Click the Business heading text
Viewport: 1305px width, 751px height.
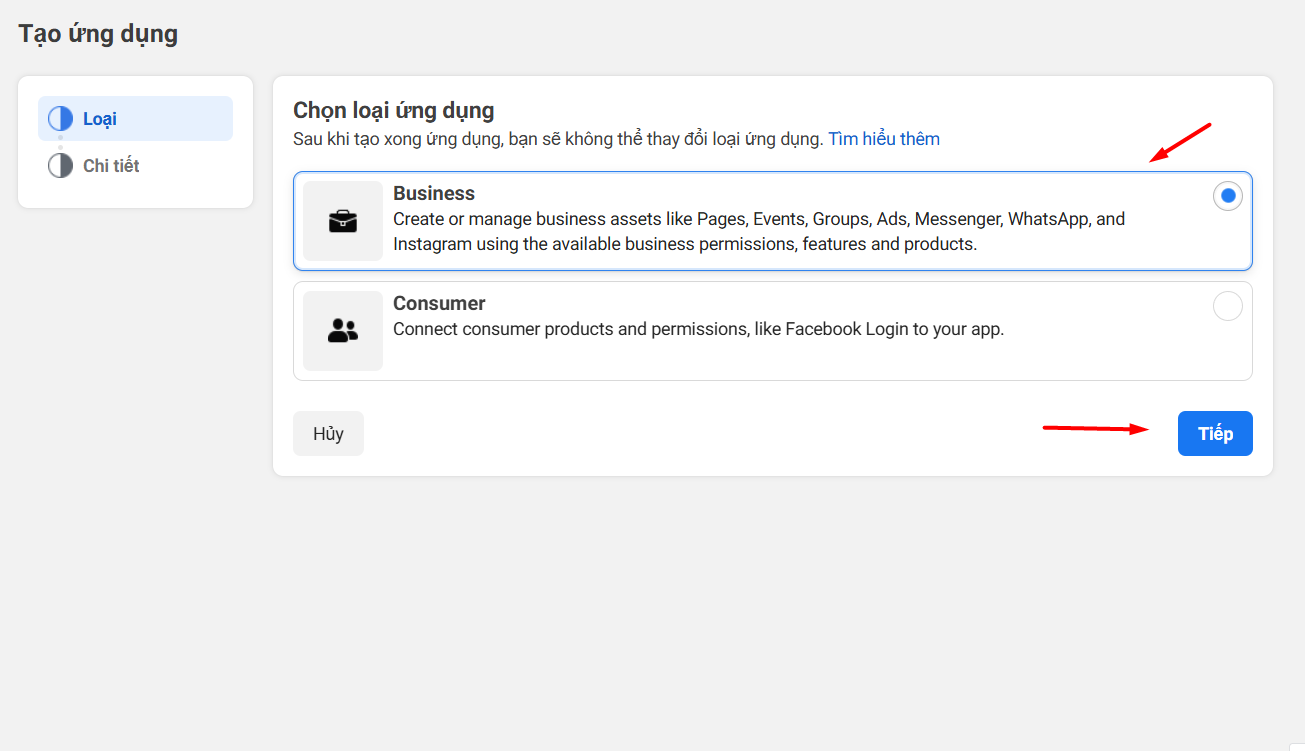click(434, 193)
